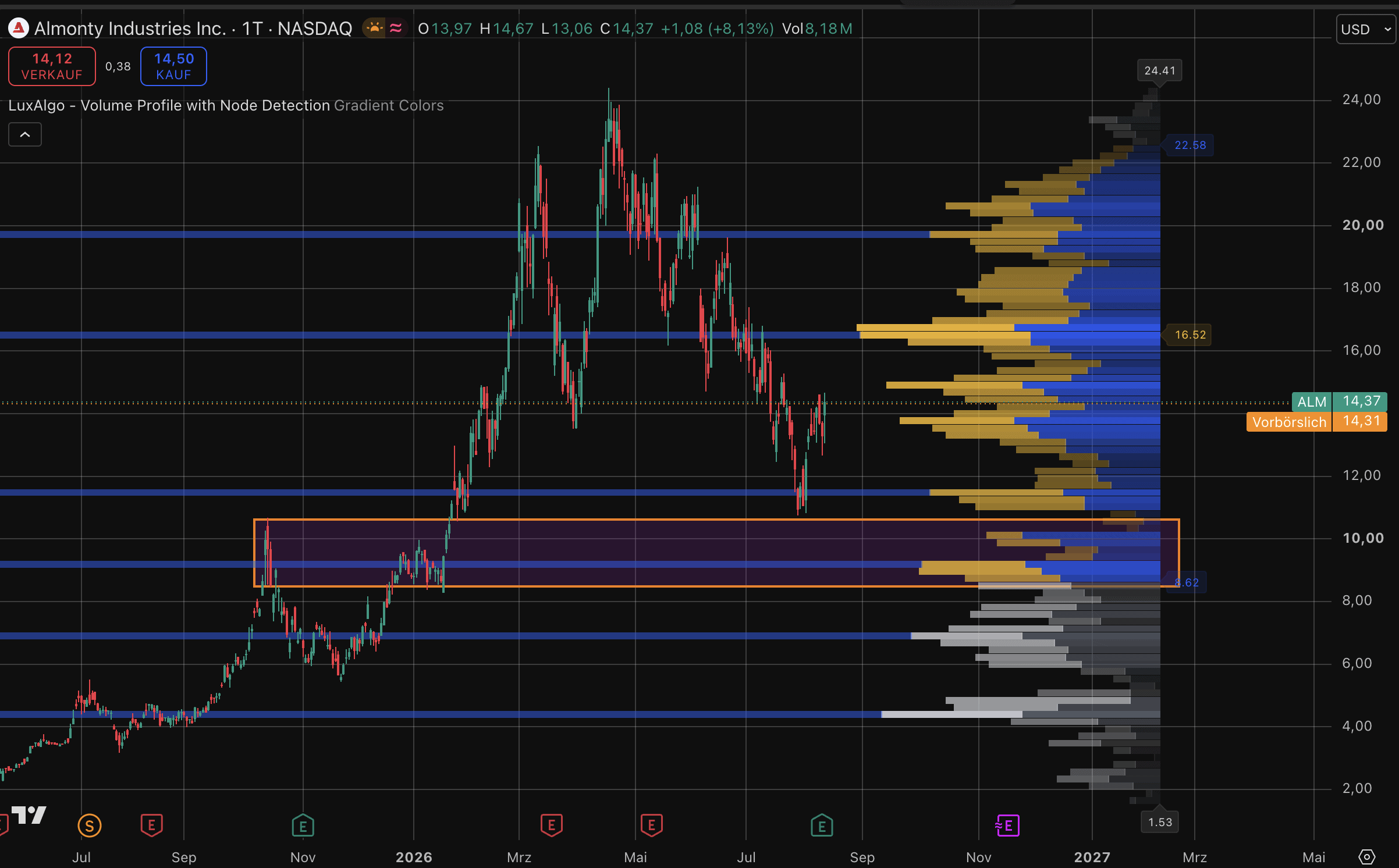Open the green earnings marker before Sep

(x=822, y=826)
